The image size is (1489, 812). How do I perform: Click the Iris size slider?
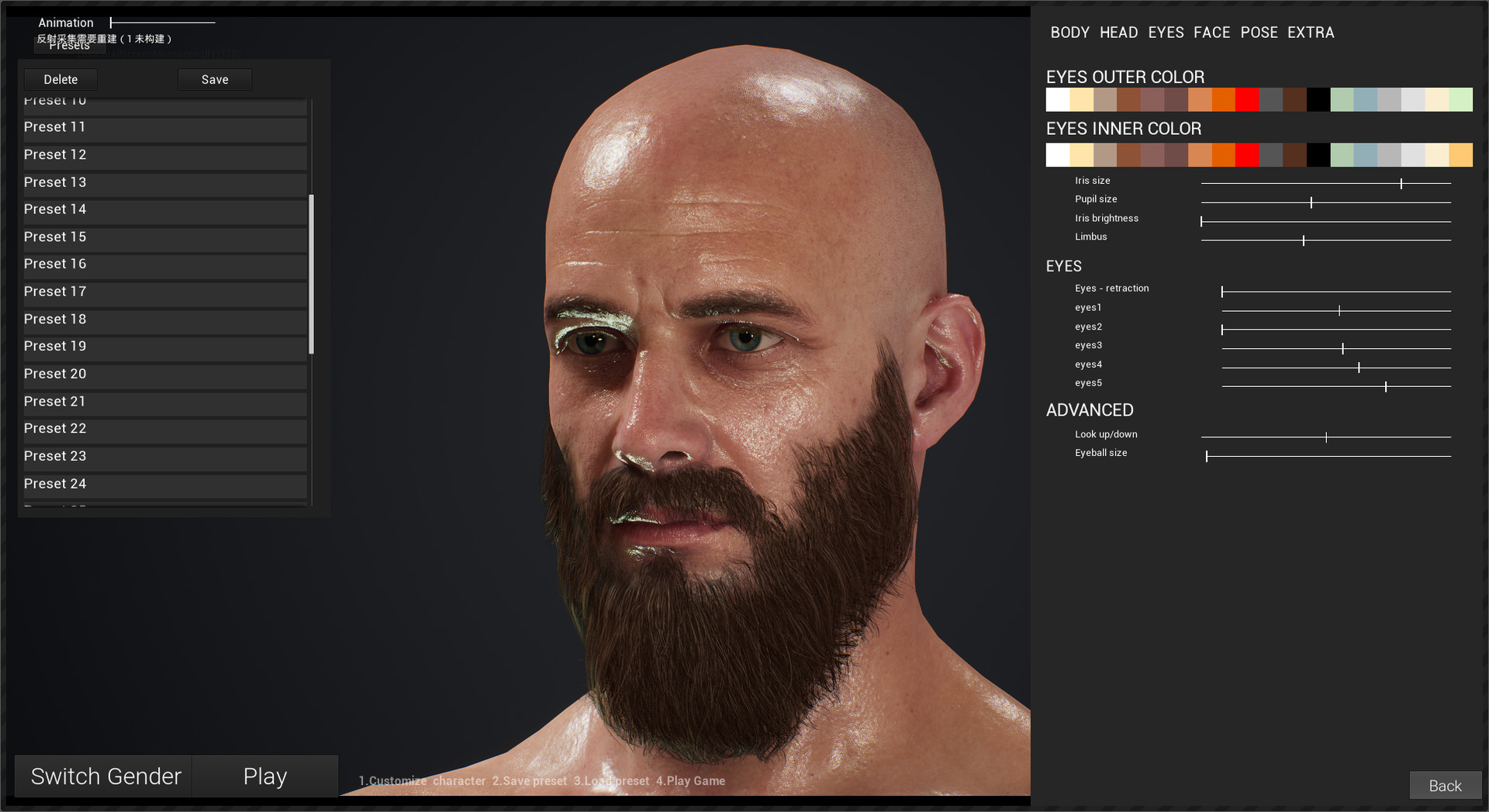[1325, 184]
